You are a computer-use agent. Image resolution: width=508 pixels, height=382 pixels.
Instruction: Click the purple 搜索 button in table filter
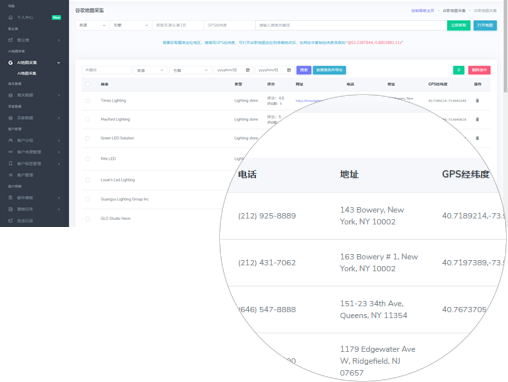(304, 70)
